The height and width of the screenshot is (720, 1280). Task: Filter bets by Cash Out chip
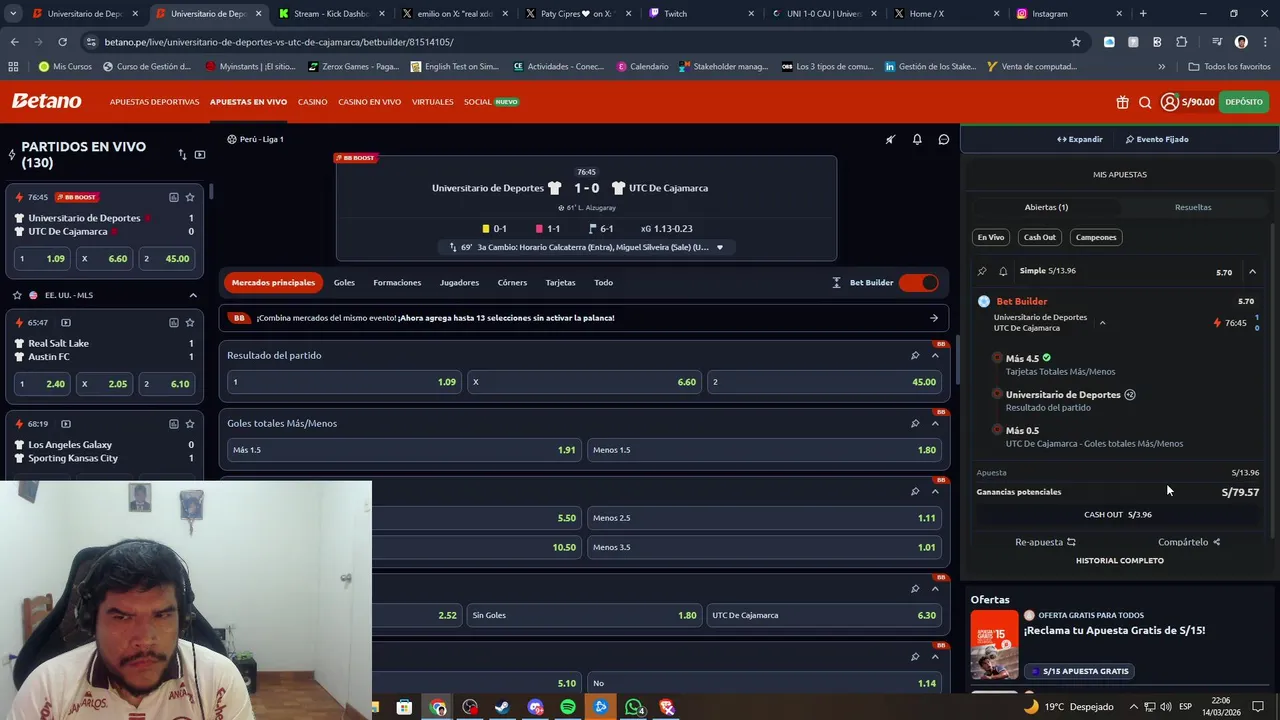pos(1039,237)
